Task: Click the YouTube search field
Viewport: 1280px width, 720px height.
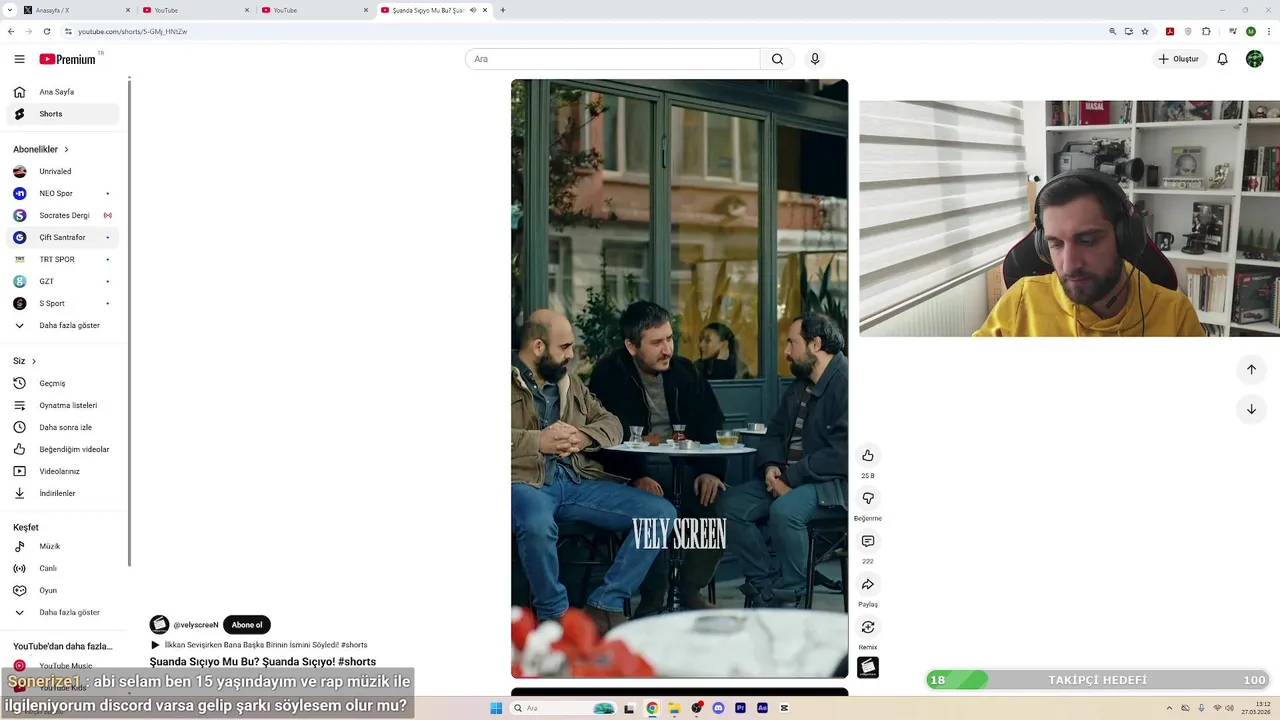Action: tap(612, 59)
